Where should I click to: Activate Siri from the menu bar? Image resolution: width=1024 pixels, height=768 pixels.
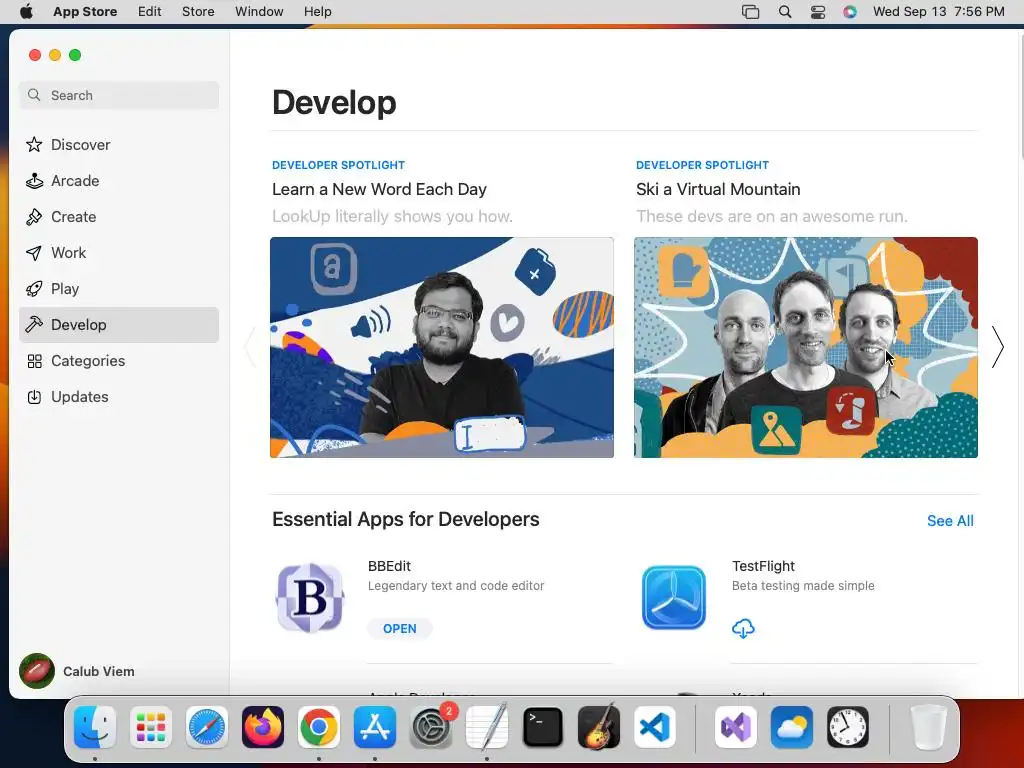tap(850, 12)
